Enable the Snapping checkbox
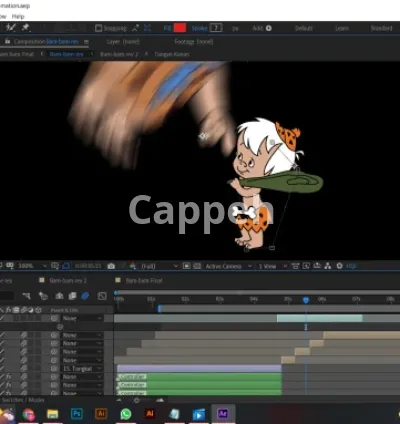This screenshot has height=424, width=400. click(98, 28)
